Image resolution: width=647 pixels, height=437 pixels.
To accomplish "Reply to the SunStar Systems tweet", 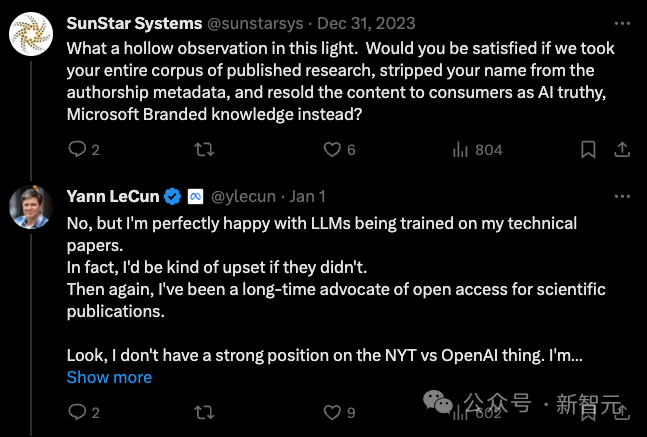I will click(77, 150).
